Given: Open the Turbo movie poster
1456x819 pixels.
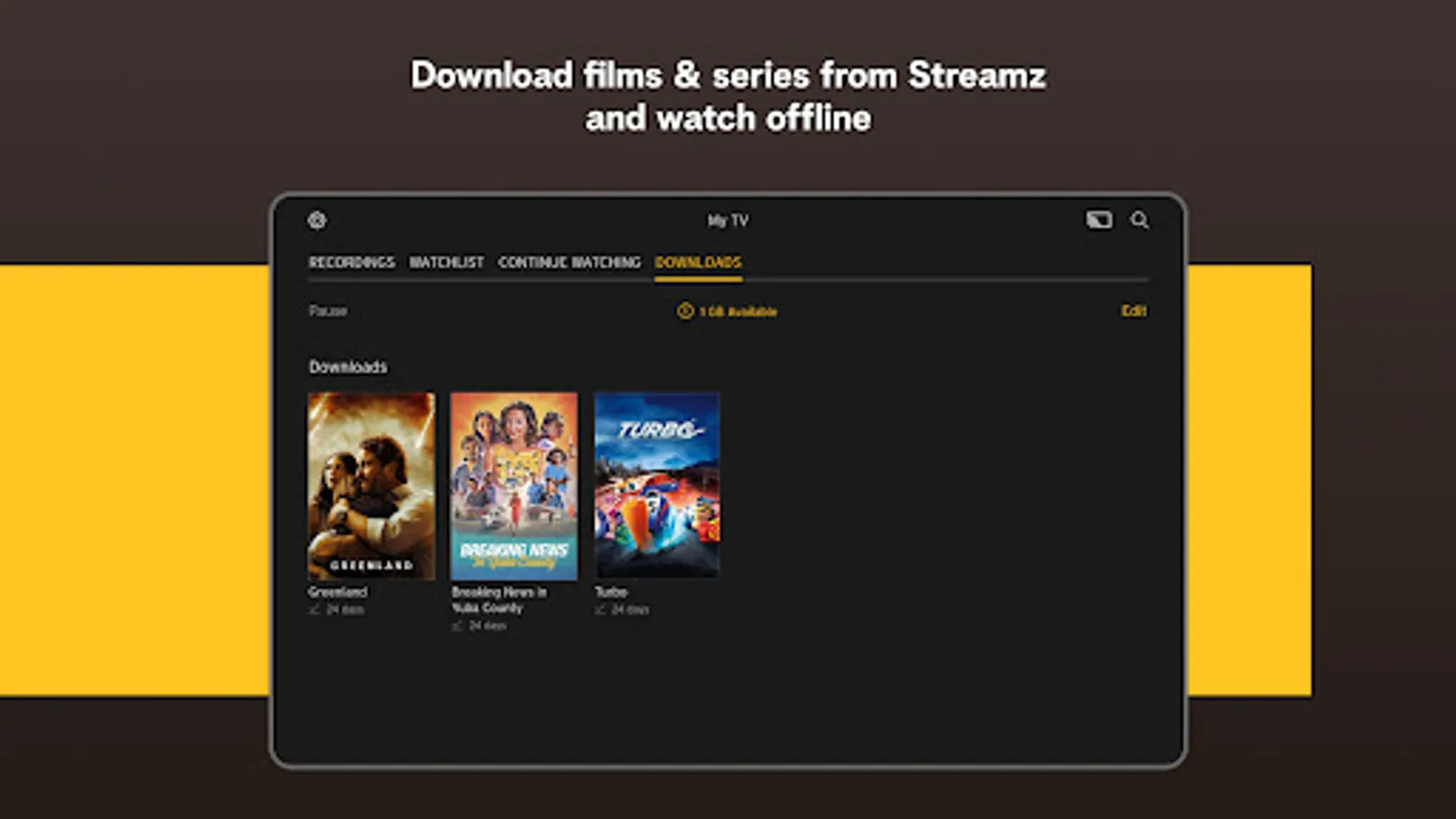Looking at the screenshot, I should click(657, 486).
